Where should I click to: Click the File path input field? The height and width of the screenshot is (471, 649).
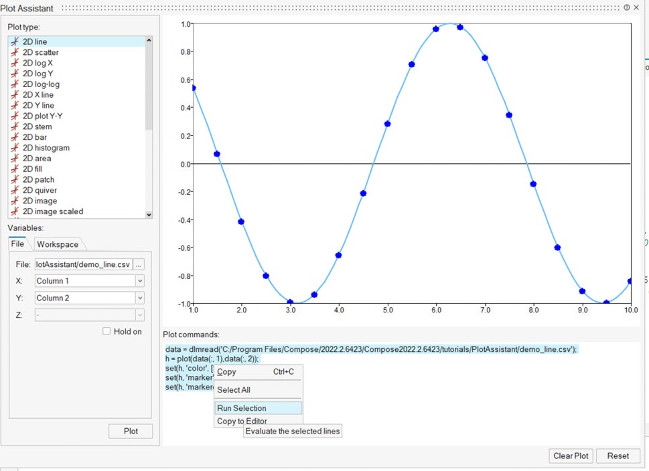coord(82,264)
